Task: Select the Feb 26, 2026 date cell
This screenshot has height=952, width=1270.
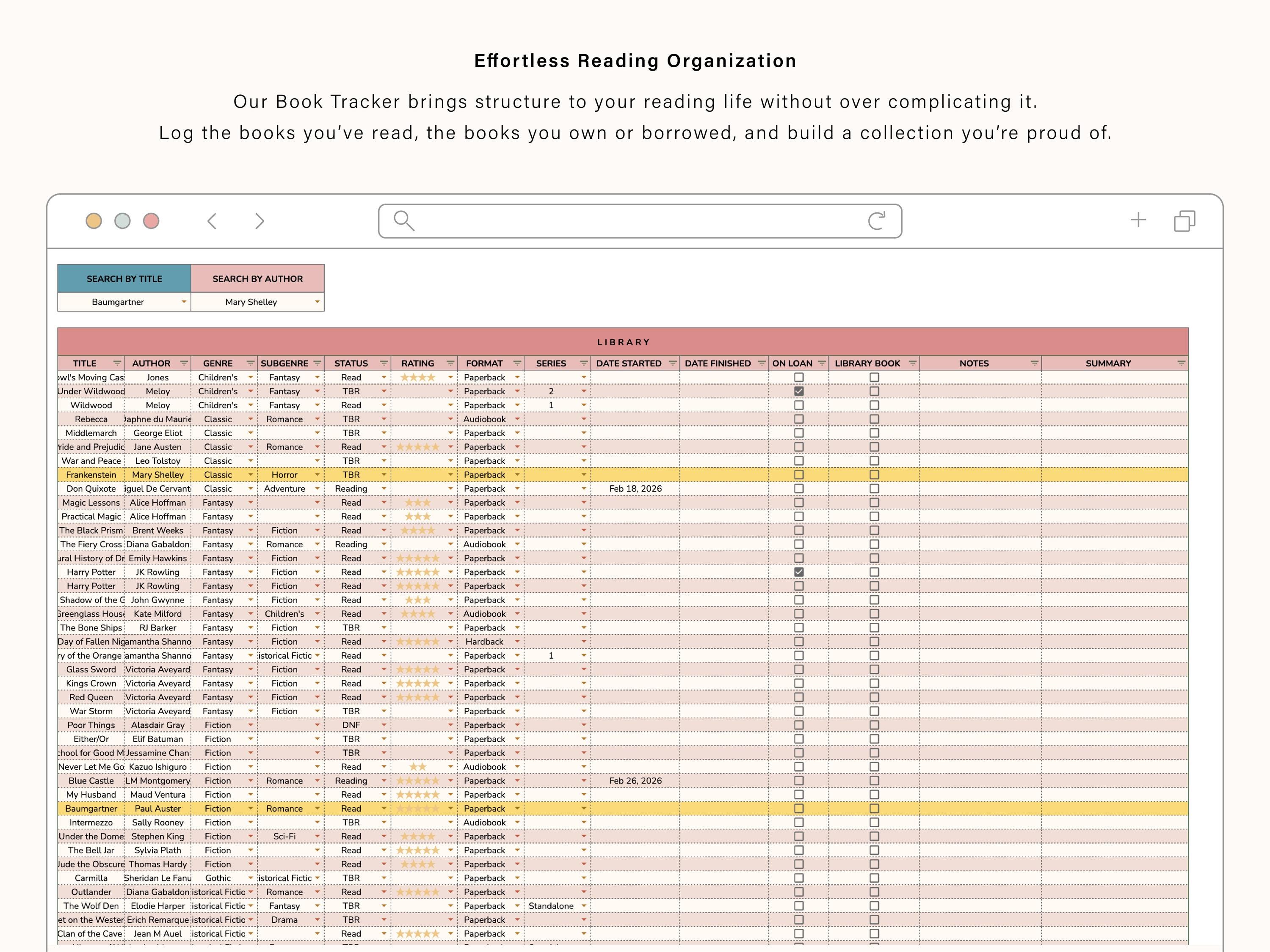Action: point(635,781)
